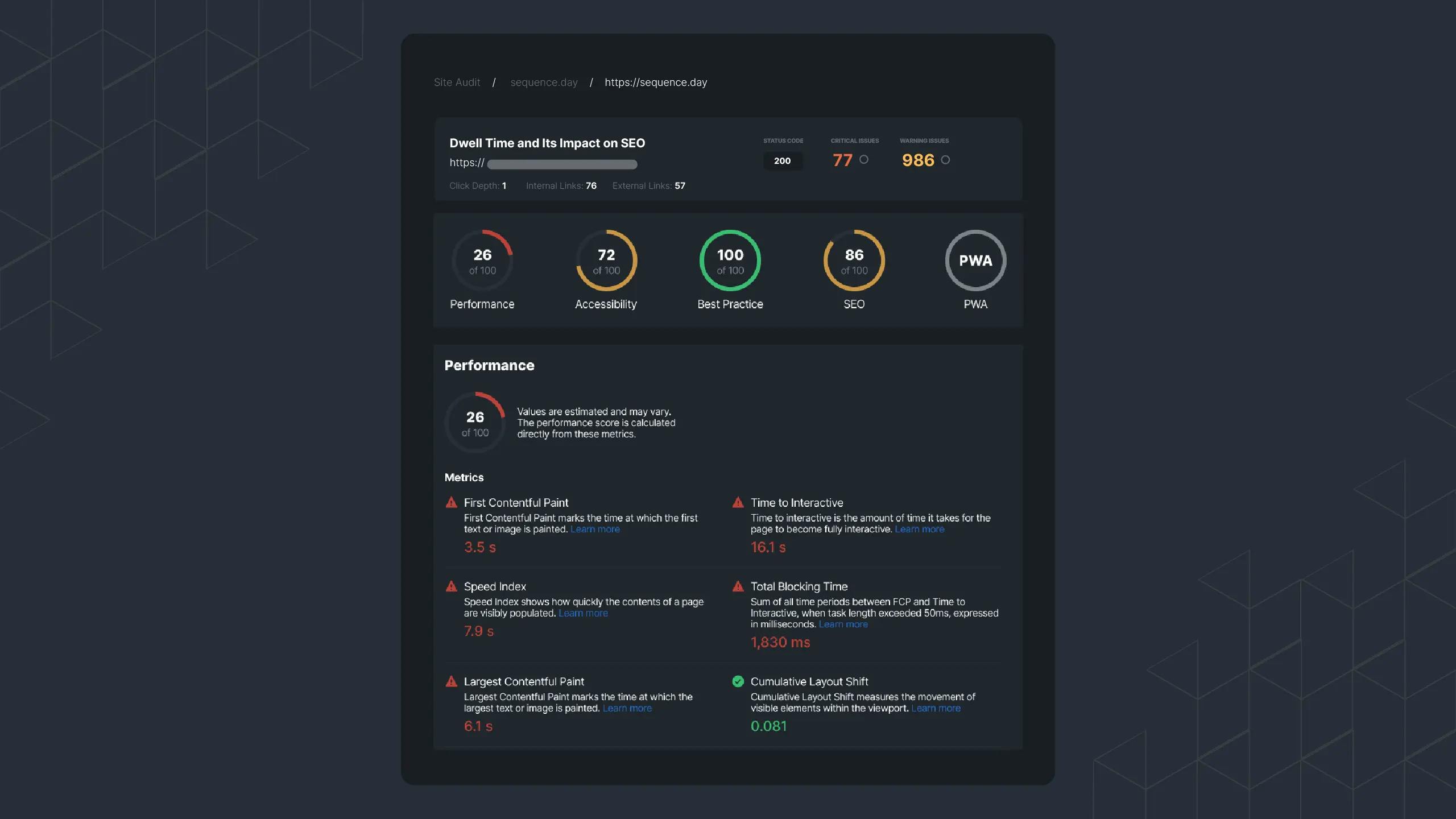
Task: Expand the sequence.day breadcrumb item
Action: point(544,82)
